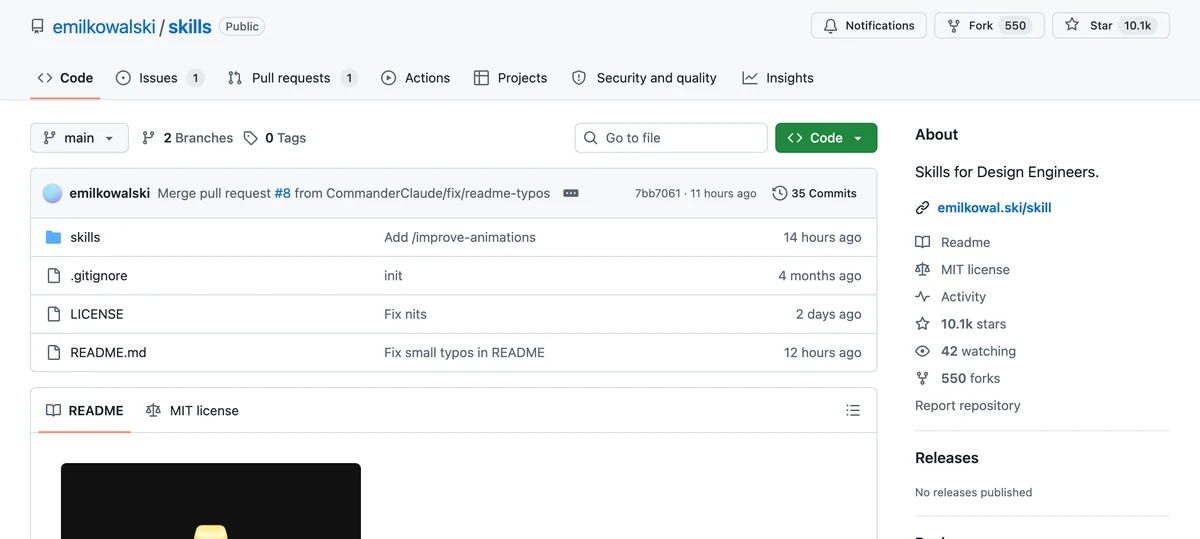
Task: Open MIT license link in About sidebar
Action: (x=963, y=269)
